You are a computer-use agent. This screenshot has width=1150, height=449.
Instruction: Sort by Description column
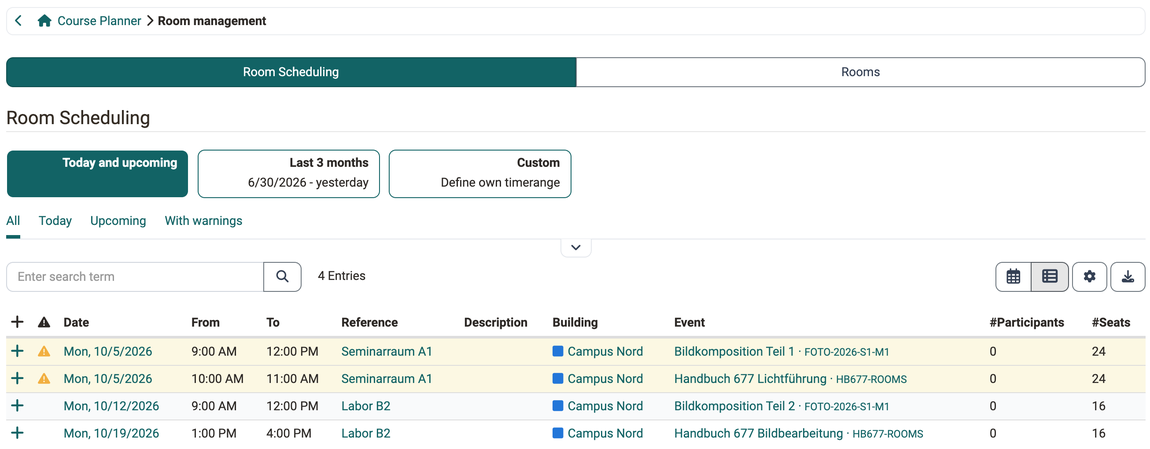click(x=496, y=322)
